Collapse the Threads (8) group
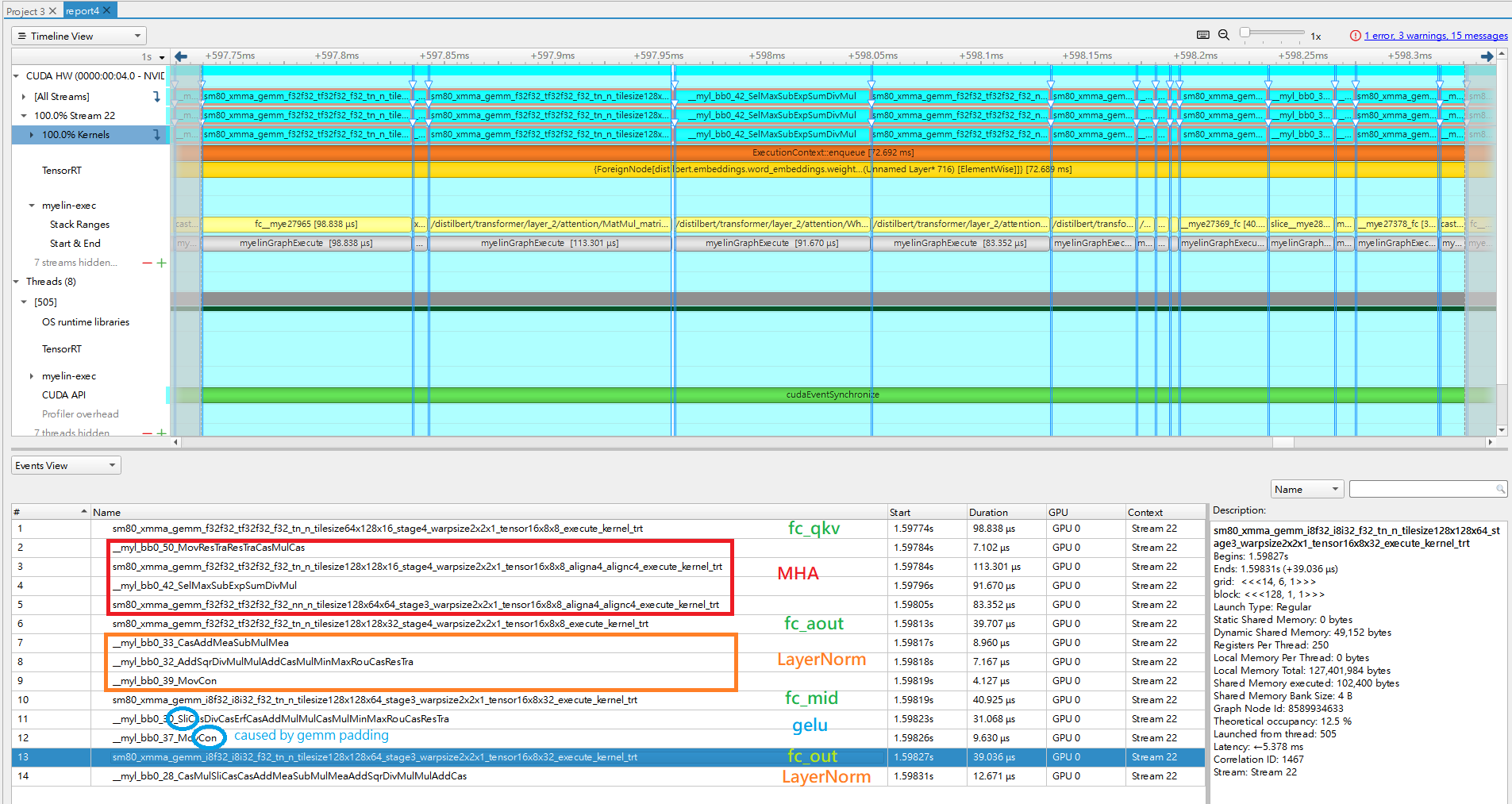Viewport: 1512px width, 804px height. pyautogui.click(x=17, y=282)
